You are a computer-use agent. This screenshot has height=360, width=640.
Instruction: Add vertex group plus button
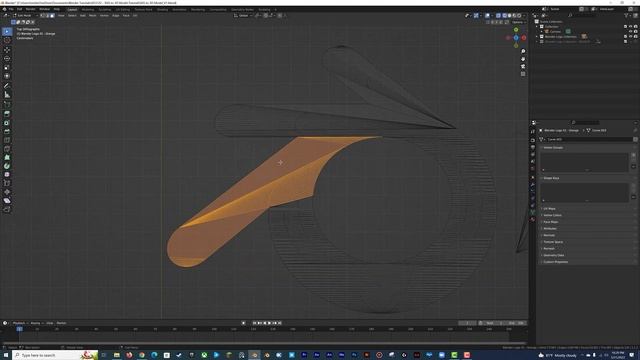634,155
